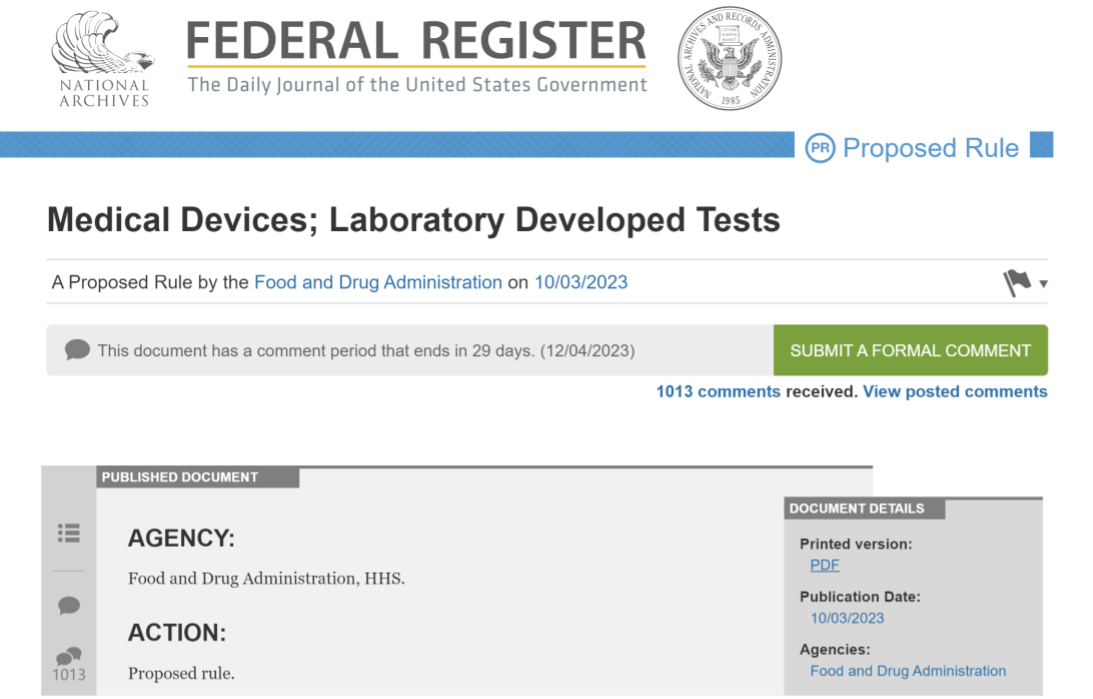
Task: Open the 1013 comments link
Action: pyautogui.click(x=718, y=392)
